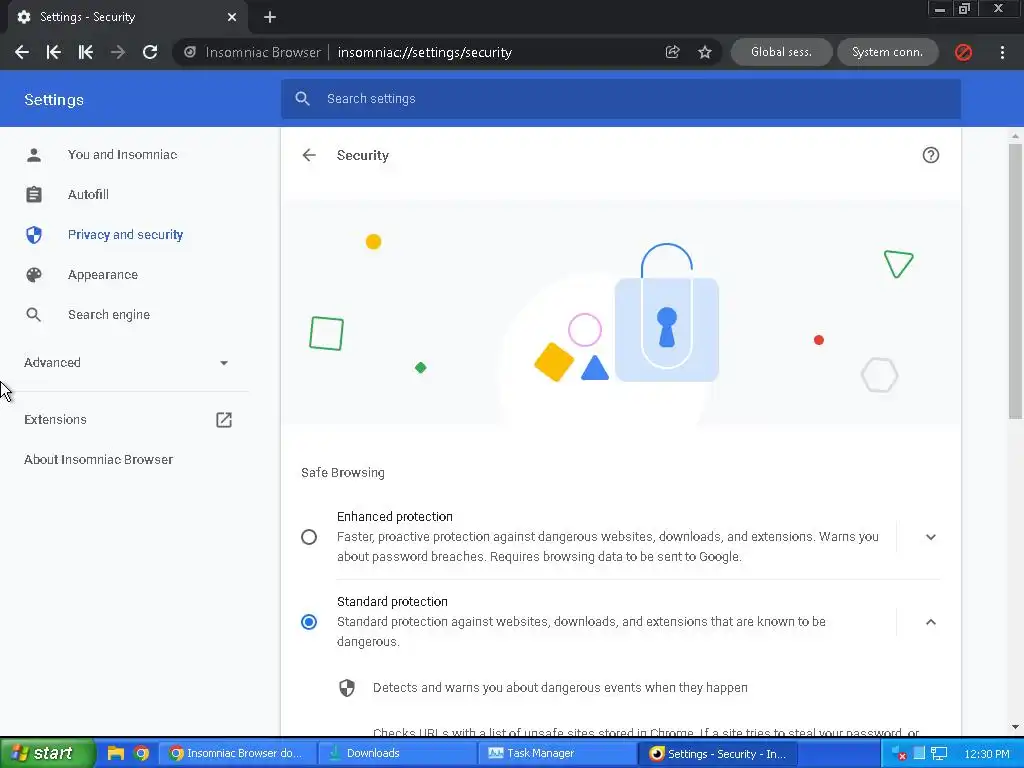Select the Standard protection radio button
The width and height of the screenshot is (1024, 768).
point(309,622)
